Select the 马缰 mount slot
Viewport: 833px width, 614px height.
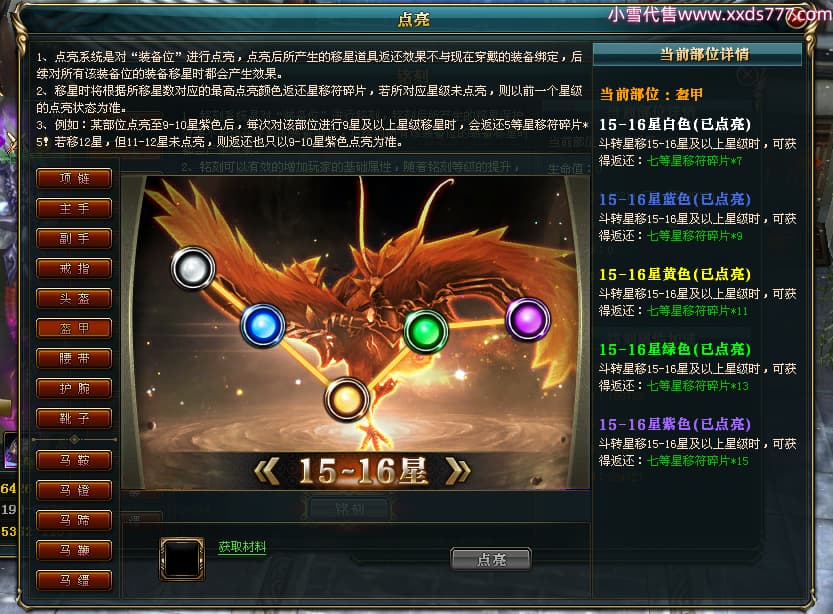tap(74, 580)
